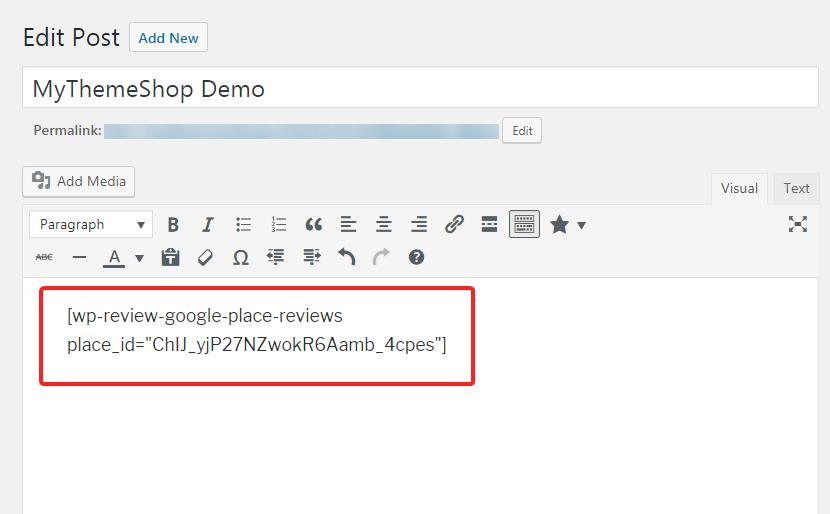This screenshot has height=514, width=830.
Task: Insert Read More tag
Action: (489, 224)
